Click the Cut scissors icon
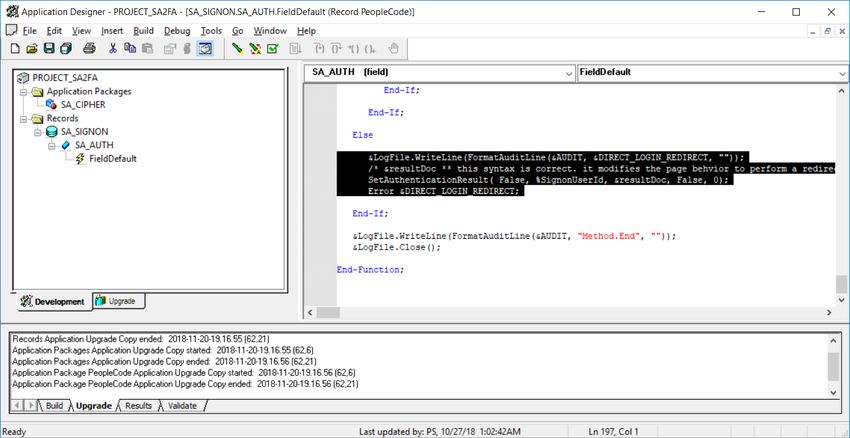The image size is (850, 438). point(113,49)
